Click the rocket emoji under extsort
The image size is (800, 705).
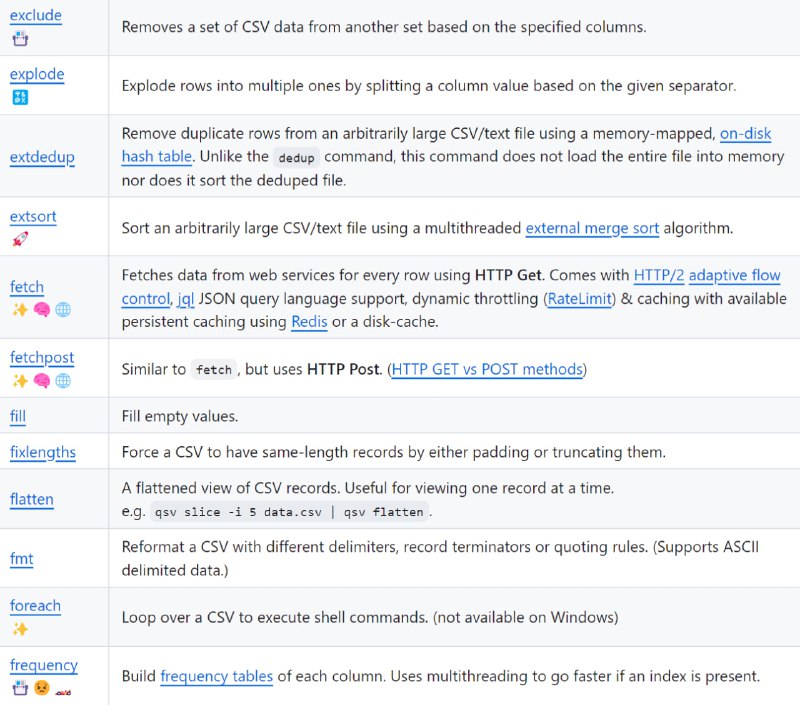pos(20,239)
